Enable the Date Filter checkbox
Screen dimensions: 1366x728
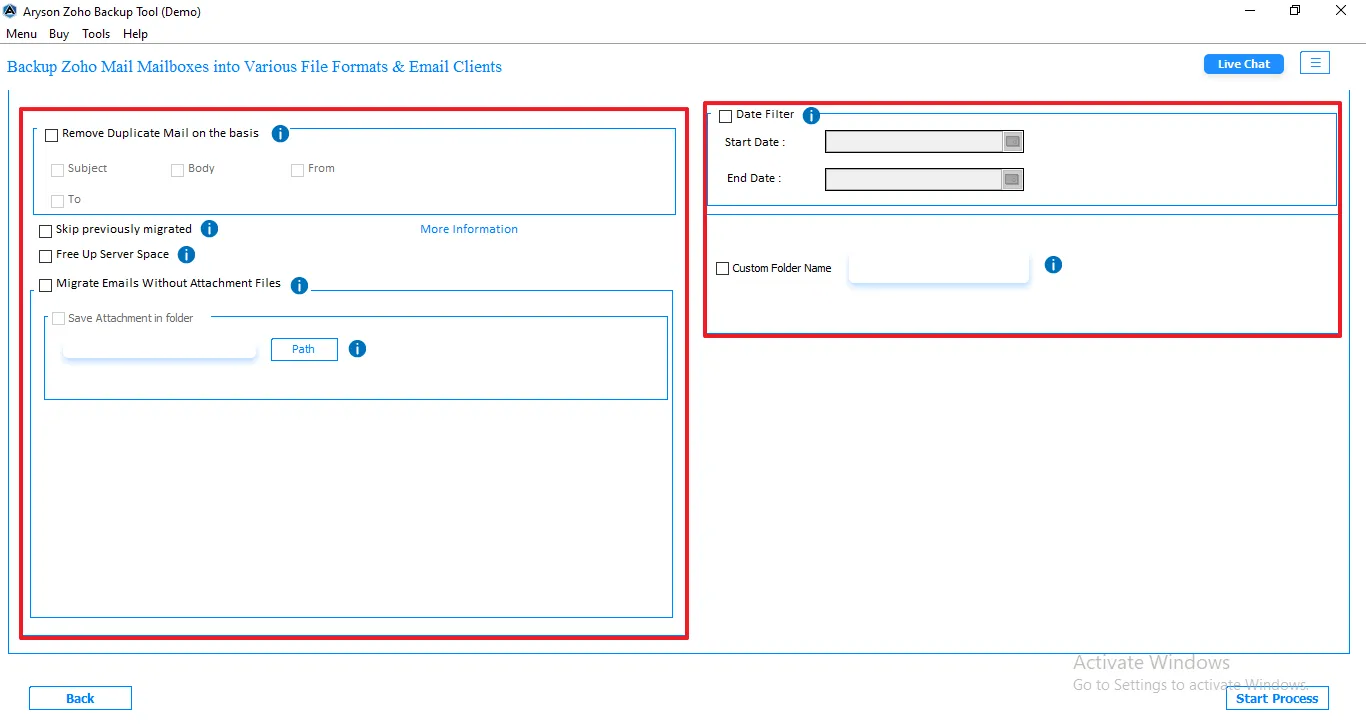click(x=725, y=116)
